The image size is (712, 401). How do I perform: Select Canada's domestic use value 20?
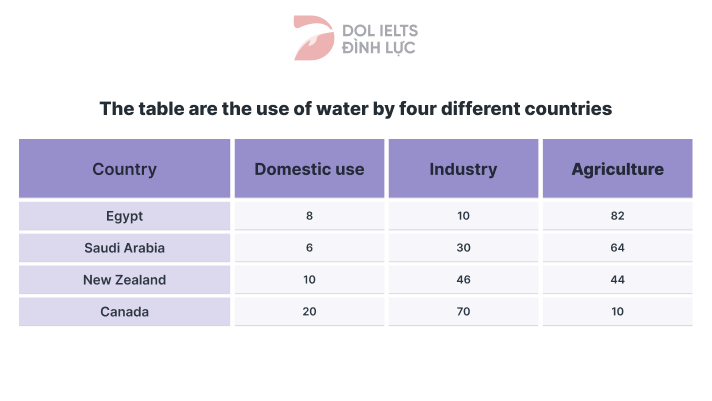[x=309, y=312]
